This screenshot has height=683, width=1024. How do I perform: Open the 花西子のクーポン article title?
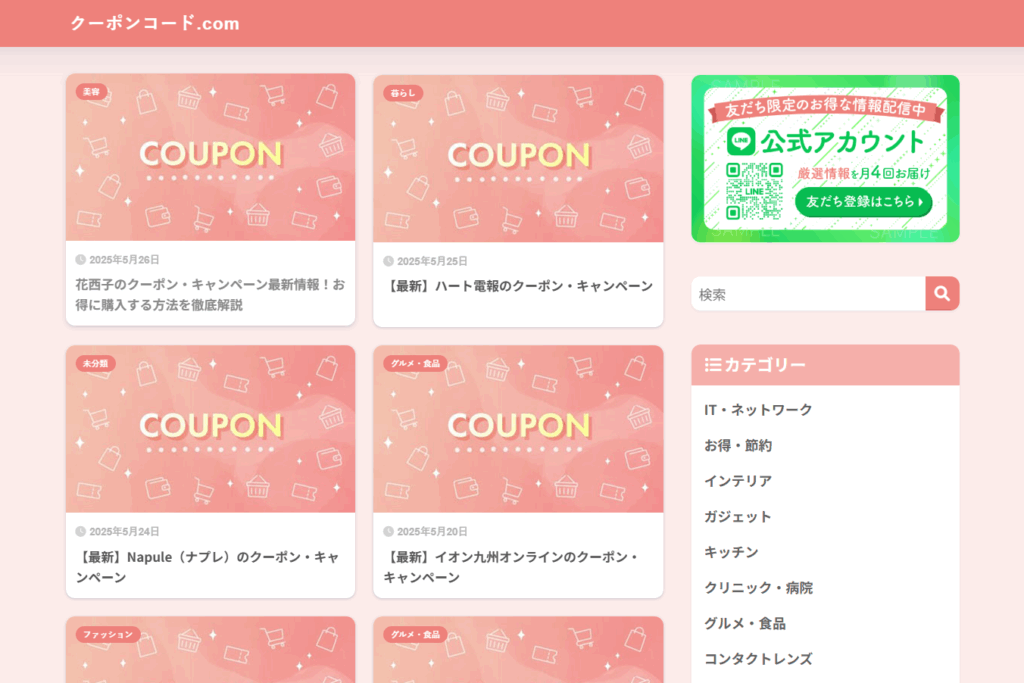pyautogui.click(x=210, y=294)
